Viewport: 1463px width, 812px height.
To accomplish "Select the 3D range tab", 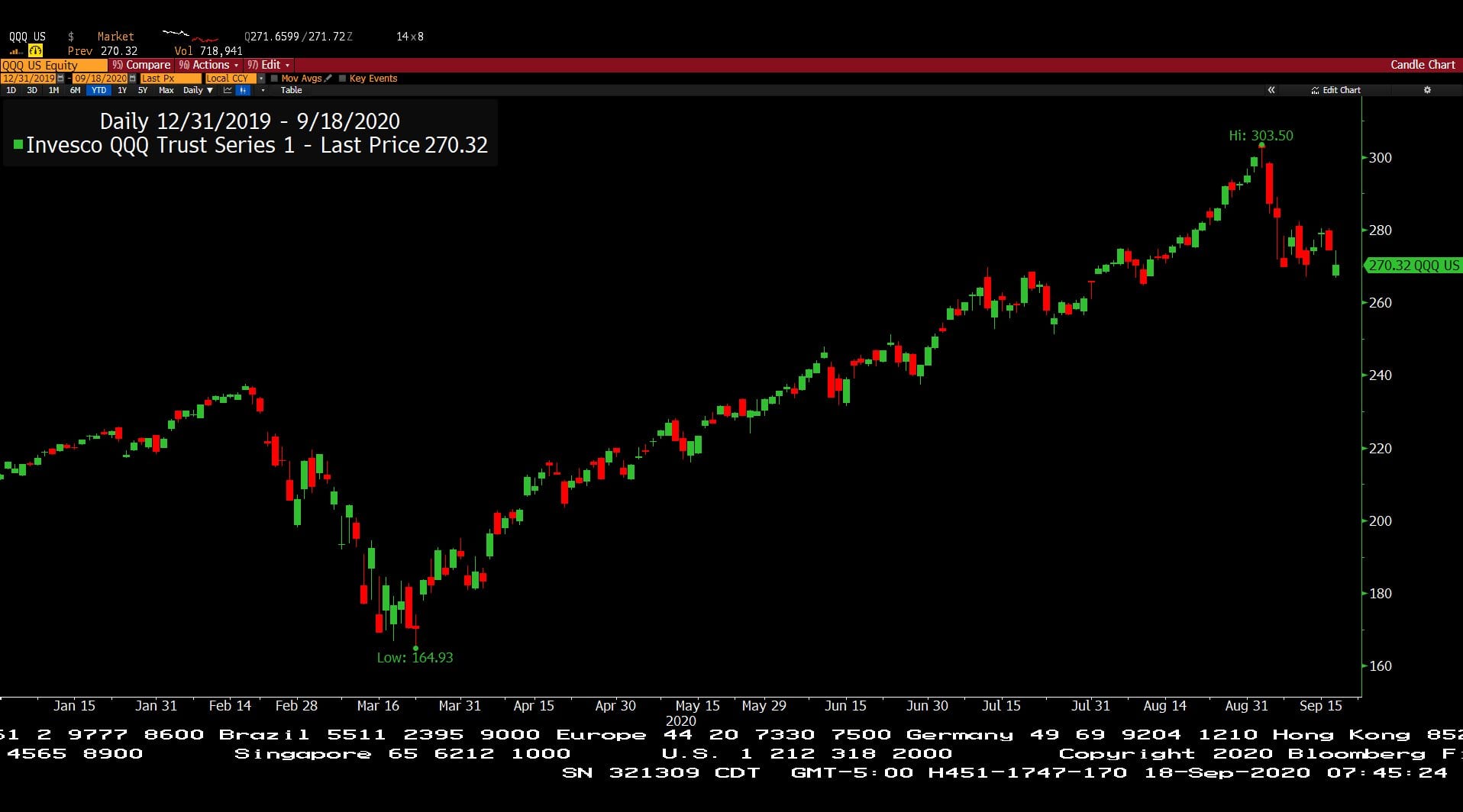I will click(x=32, y=90).
